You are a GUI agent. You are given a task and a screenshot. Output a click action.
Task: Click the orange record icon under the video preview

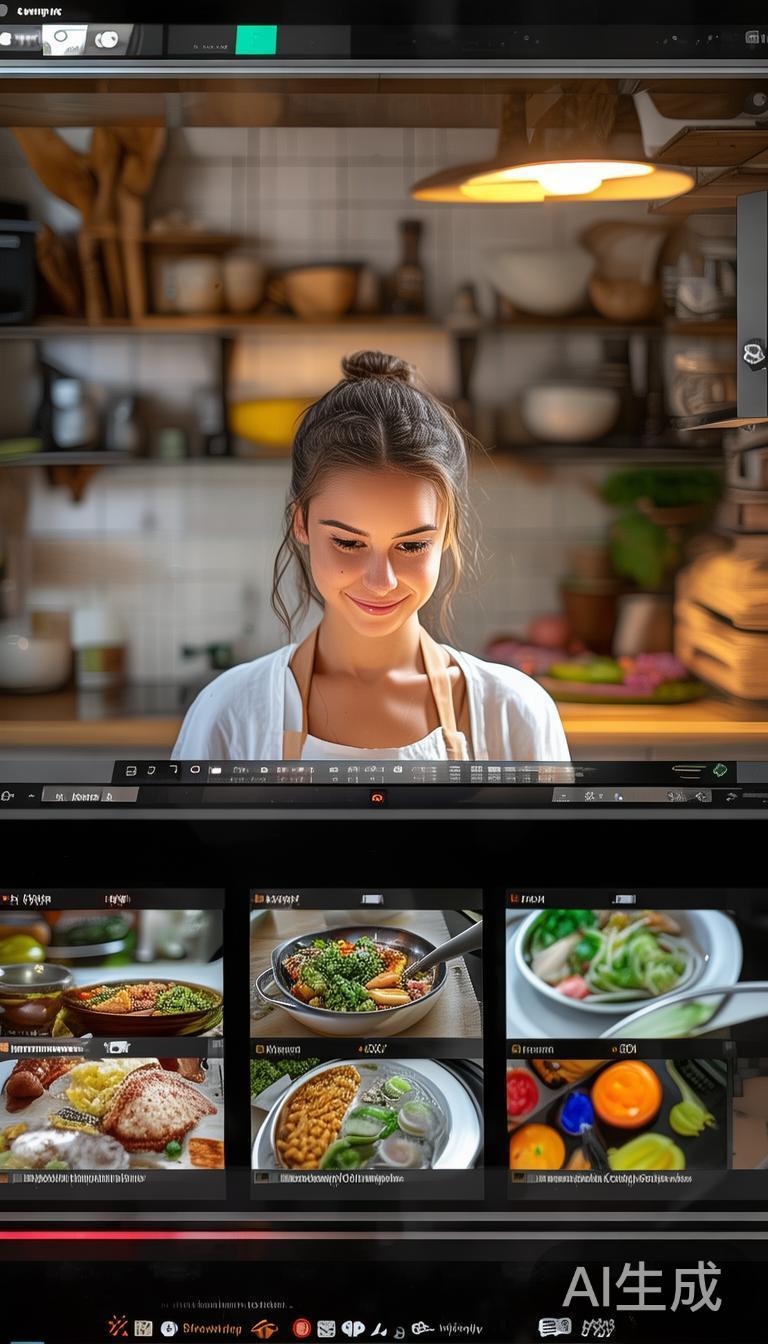[x=377, y=797]
